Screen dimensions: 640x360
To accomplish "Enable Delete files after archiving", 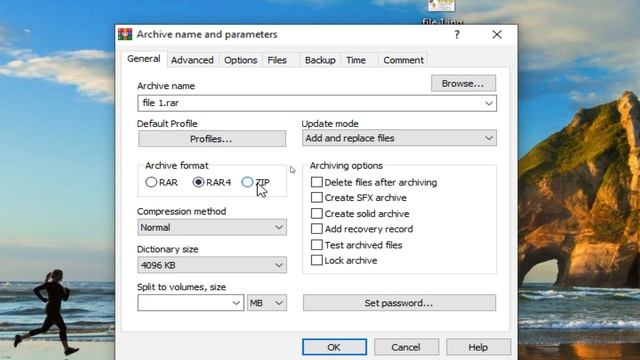I will (317, 182).
